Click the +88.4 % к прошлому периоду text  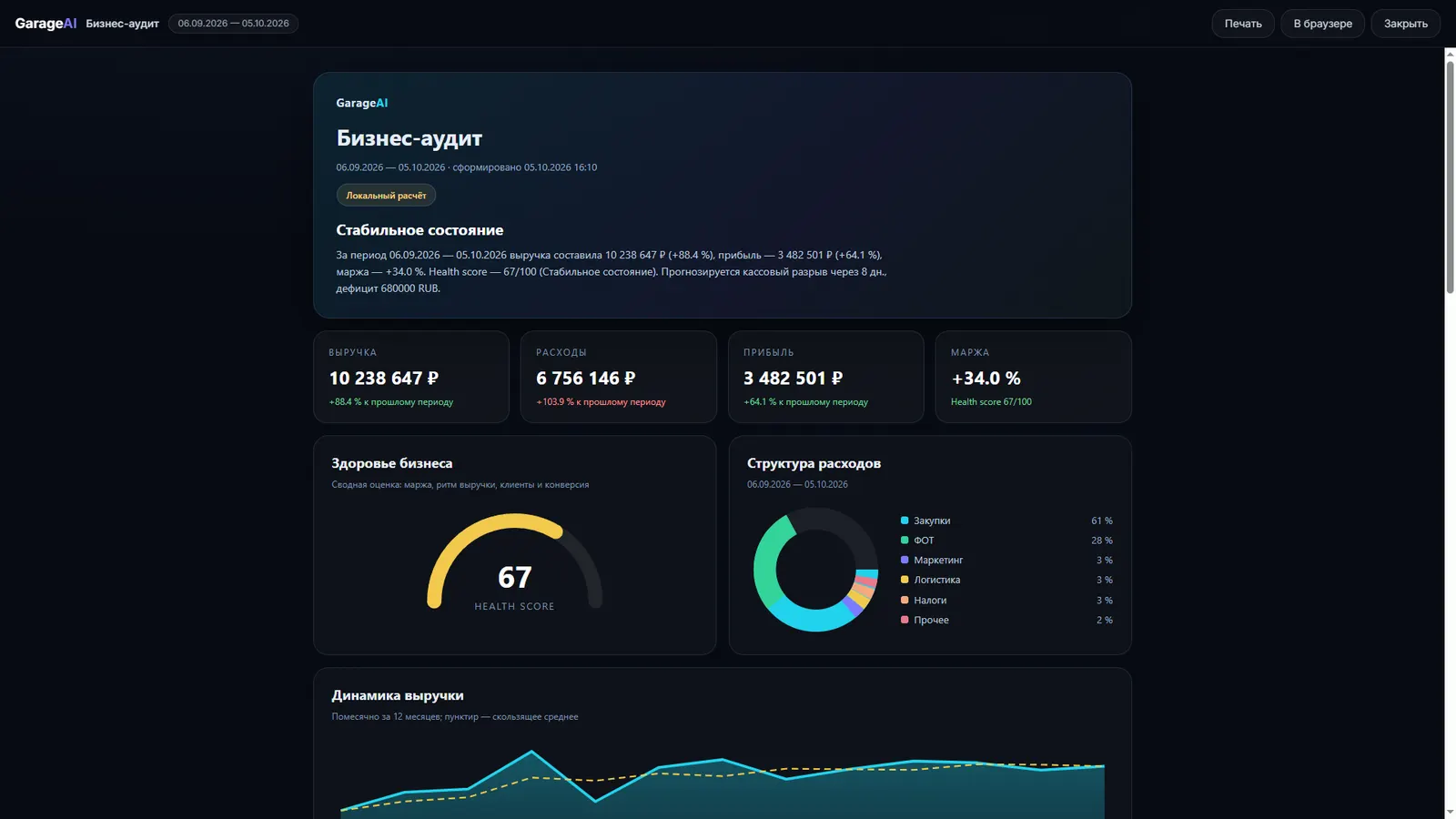click(390, 401)
